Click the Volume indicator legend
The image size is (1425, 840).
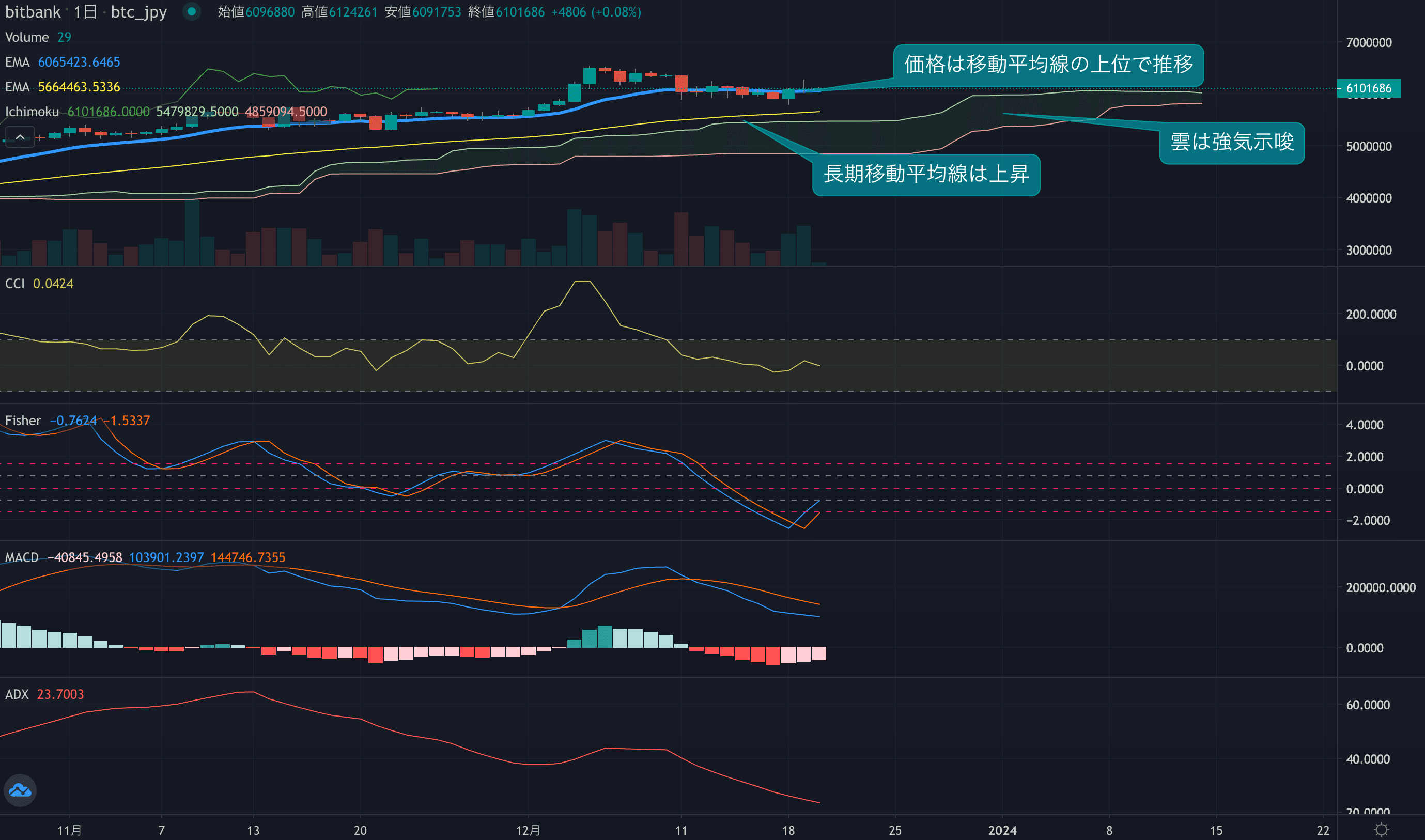click(27, 37)
